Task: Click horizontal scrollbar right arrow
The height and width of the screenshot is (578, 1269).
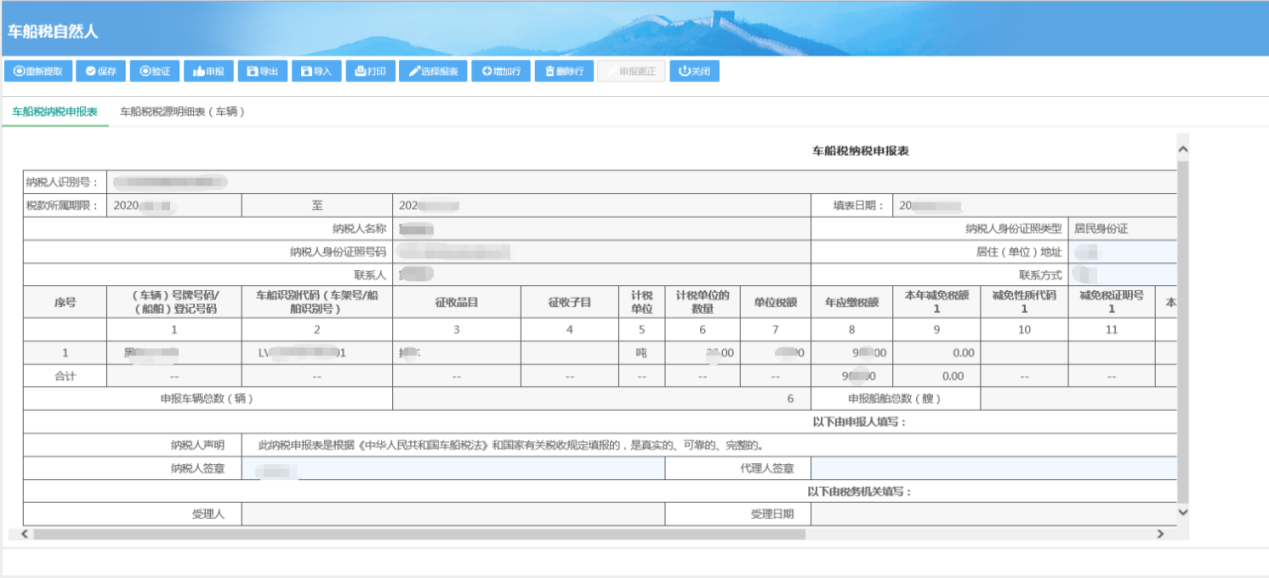Action: coord(1161,534)
